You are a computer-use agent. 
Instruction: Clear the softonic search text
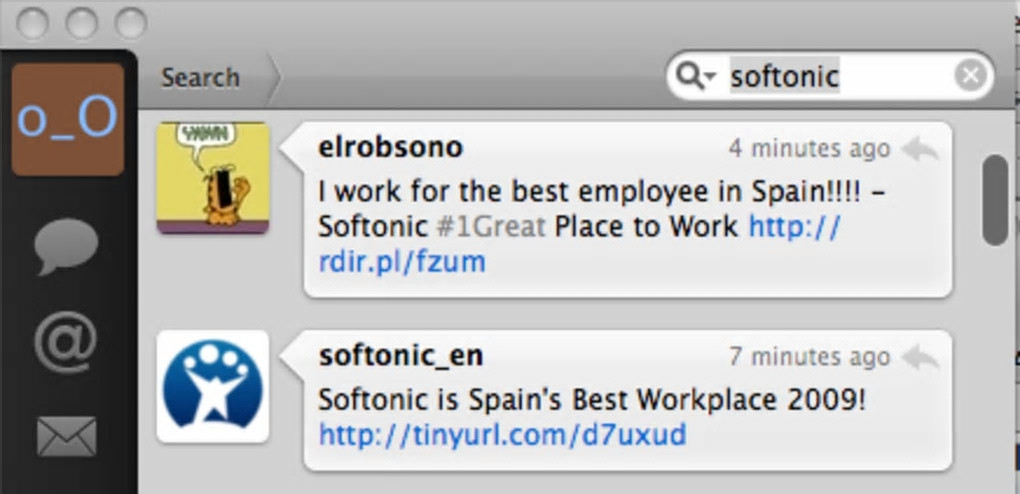pyautogui.click(x=969, y=76)
